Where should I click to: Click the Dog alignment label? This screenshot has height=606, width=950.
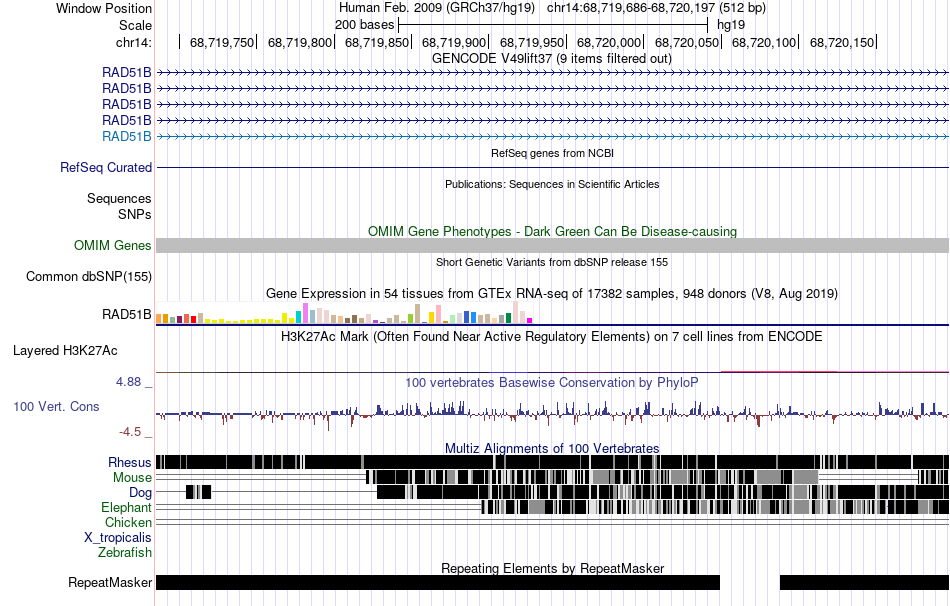click(x=140, y=493)
